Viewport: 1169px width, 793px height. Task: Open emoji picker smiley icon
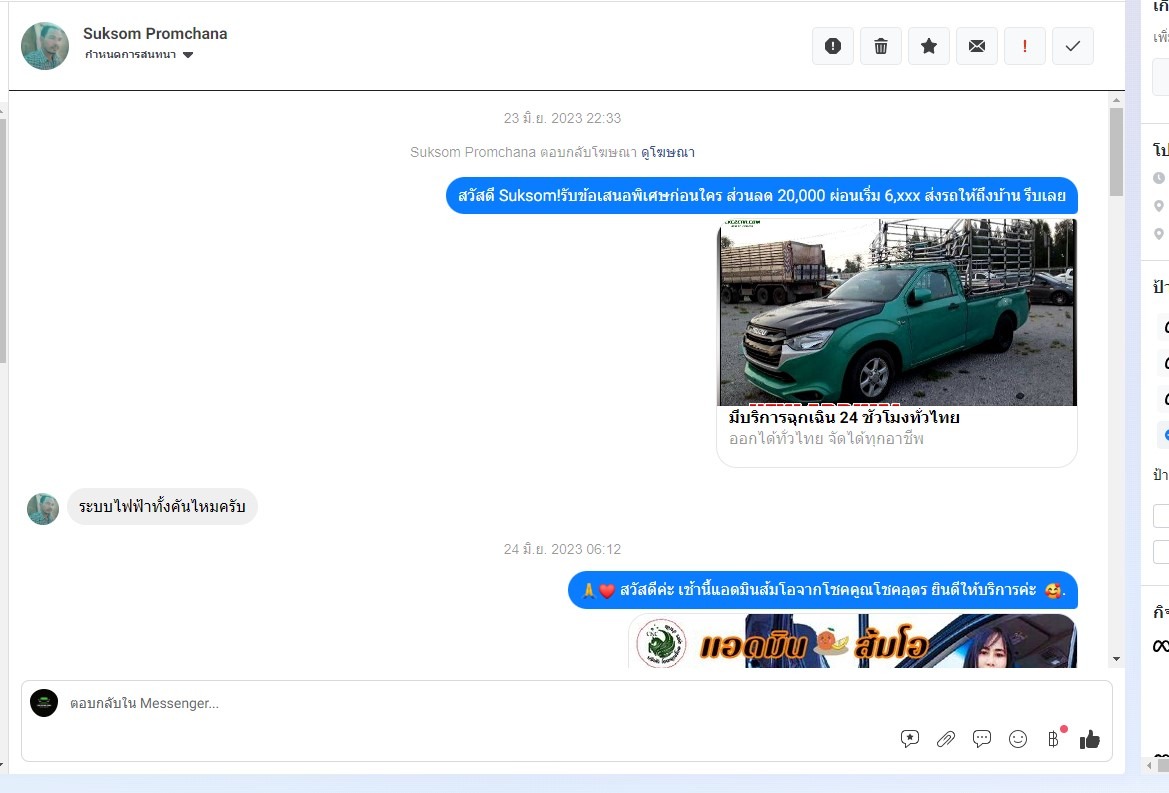click(x=1018, y=739)
